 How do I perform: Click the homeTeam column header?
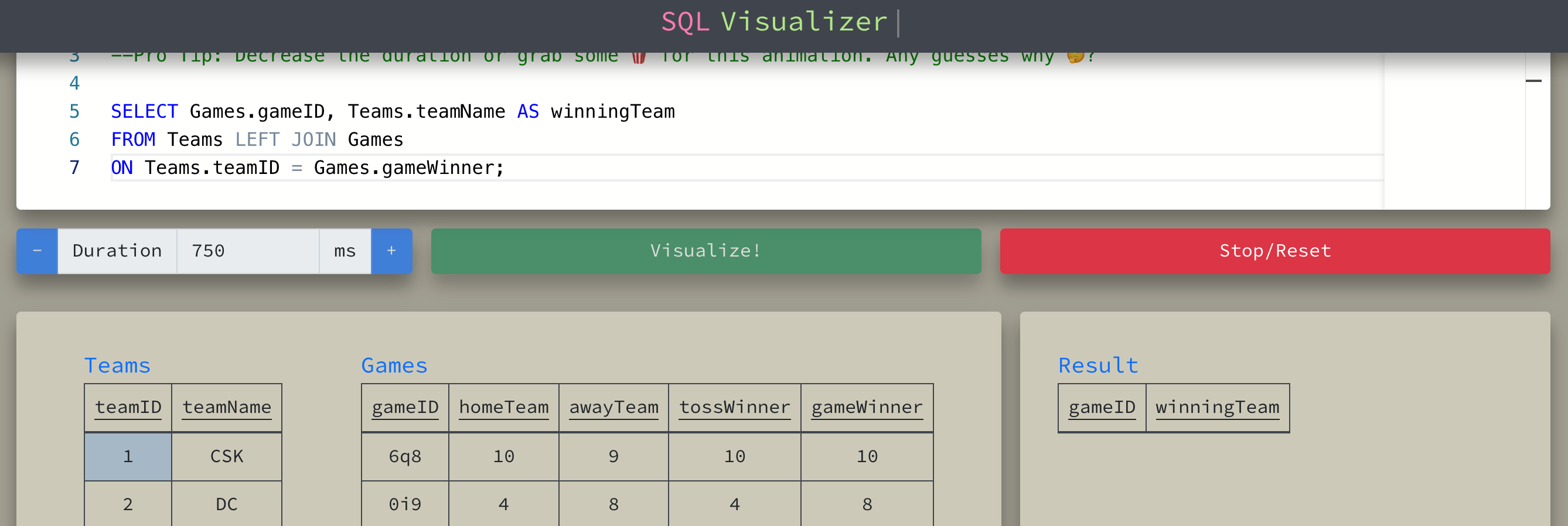(503, 407)
